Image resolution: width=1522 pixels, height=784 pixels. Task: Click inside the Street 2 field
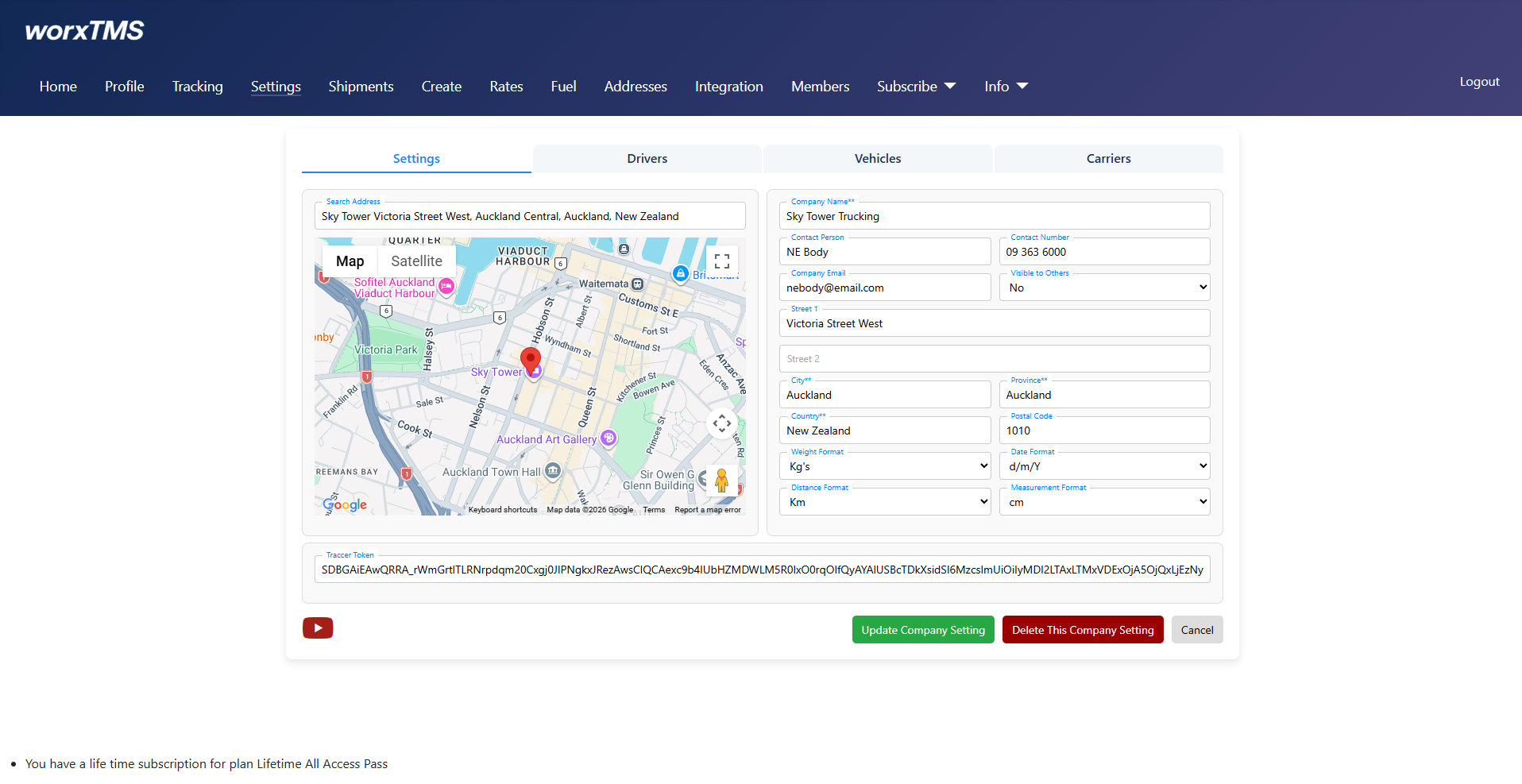994,358
